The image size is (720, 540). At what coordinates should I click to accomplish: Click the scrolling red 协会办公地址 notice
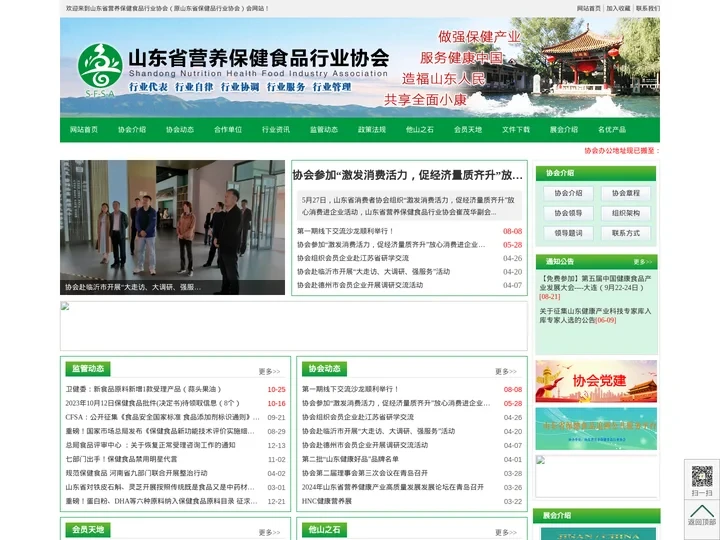point(622,151)
